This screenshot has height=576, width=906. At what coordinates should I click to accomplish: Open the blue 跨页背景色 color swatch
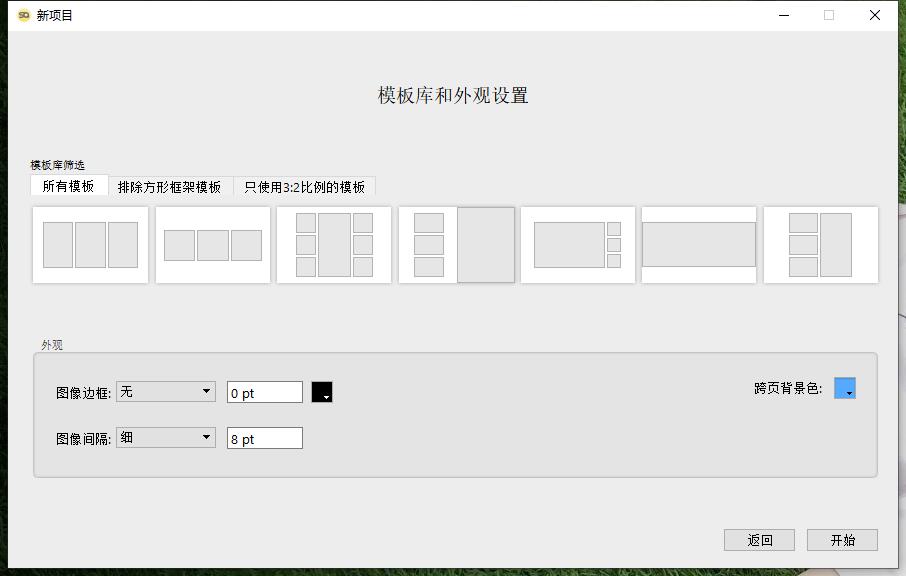tap(845, 388)
